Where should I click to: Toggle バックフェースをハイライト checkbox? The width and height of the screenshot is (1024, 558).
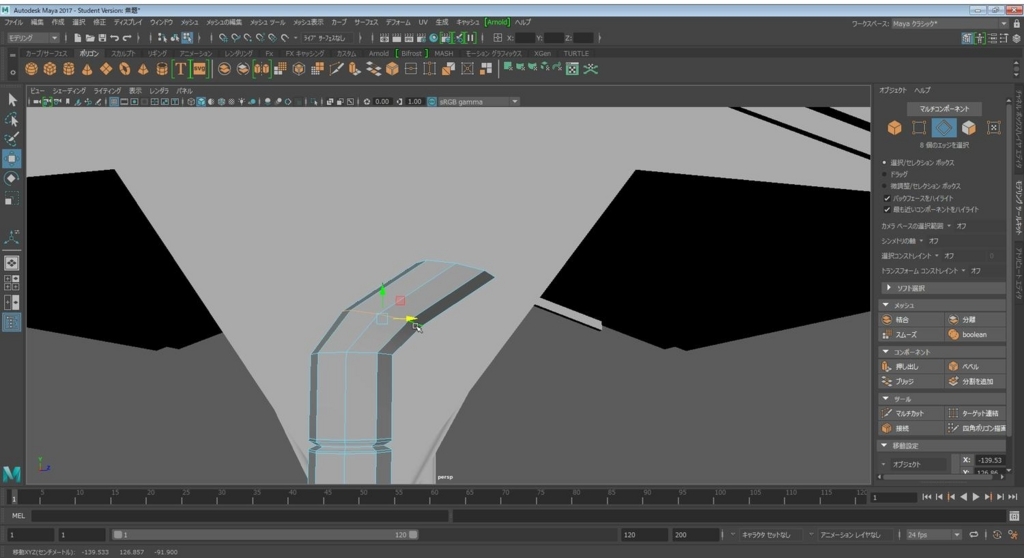(887, 198)
